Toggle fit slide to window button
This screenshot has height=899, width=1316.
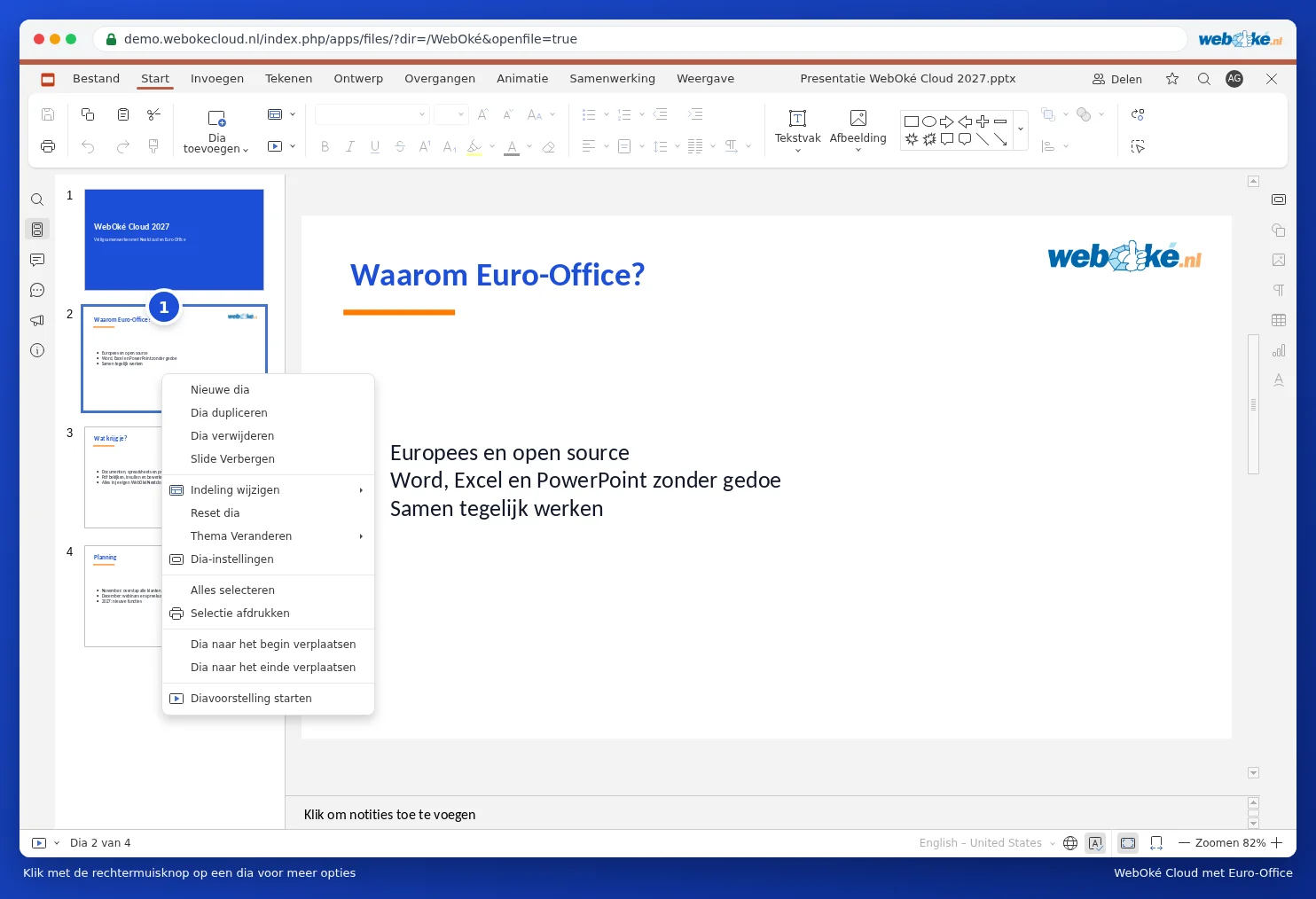tap(1128, 843)
